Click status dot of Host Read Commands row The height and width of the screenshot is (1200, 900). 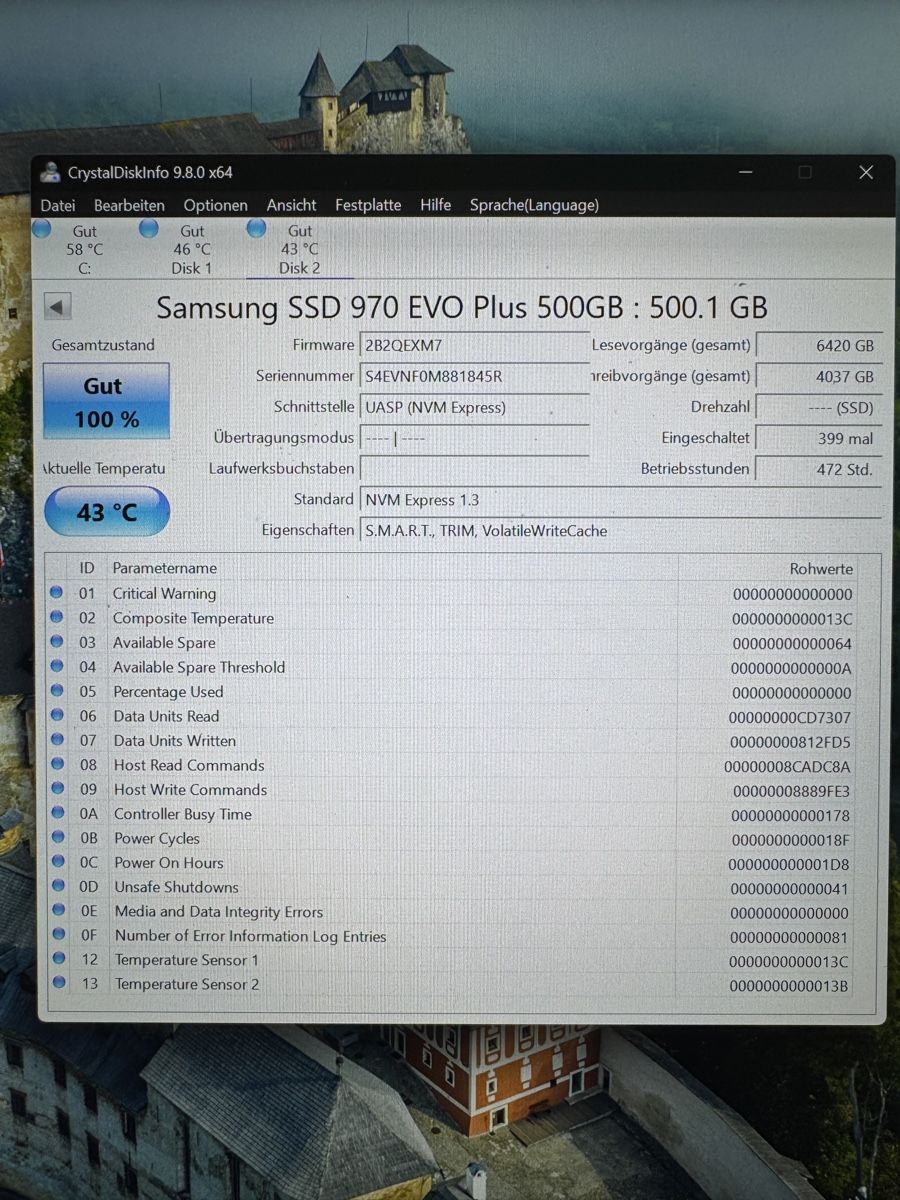(57, 764)
